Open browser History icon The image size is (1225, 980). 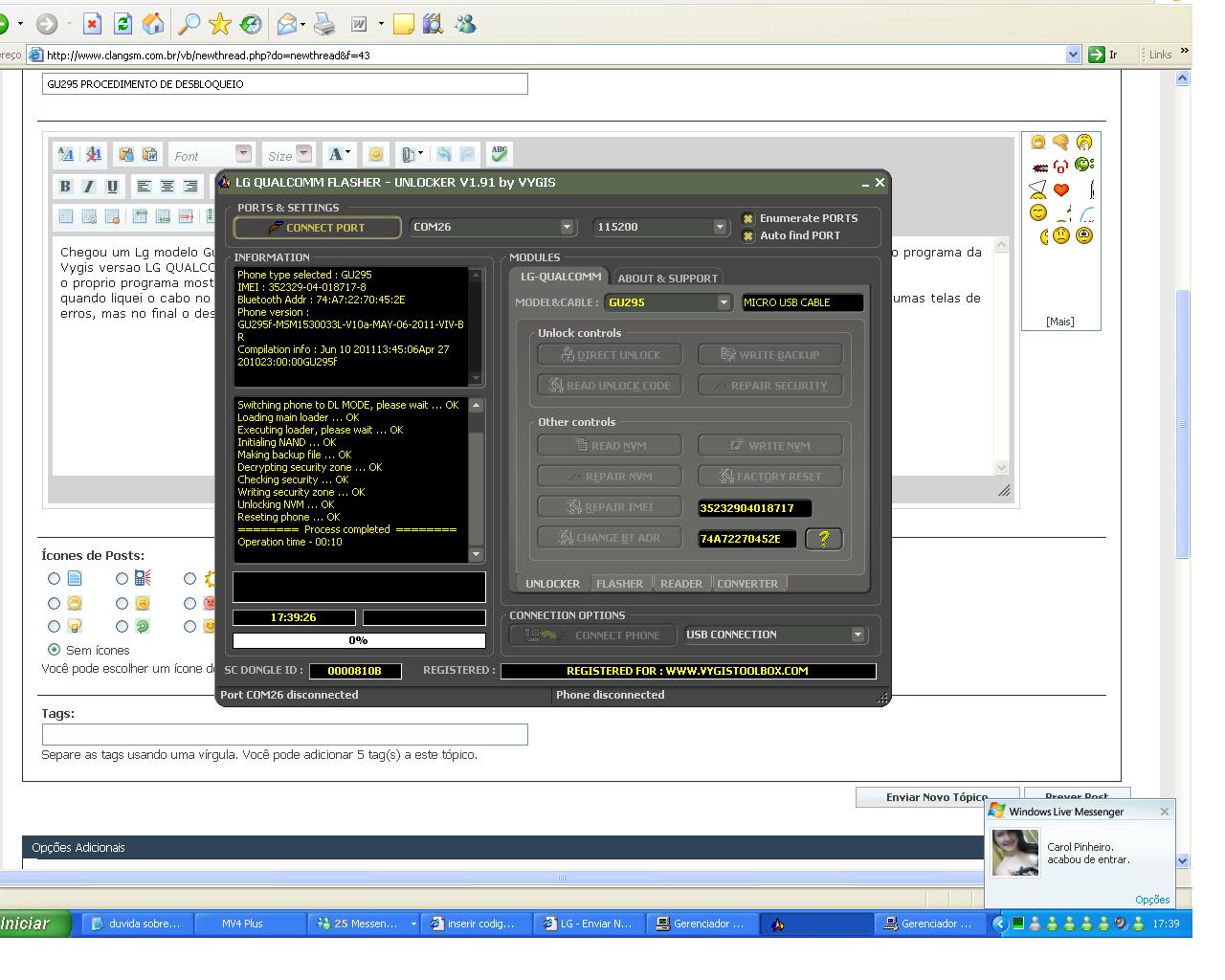[250, 24]
